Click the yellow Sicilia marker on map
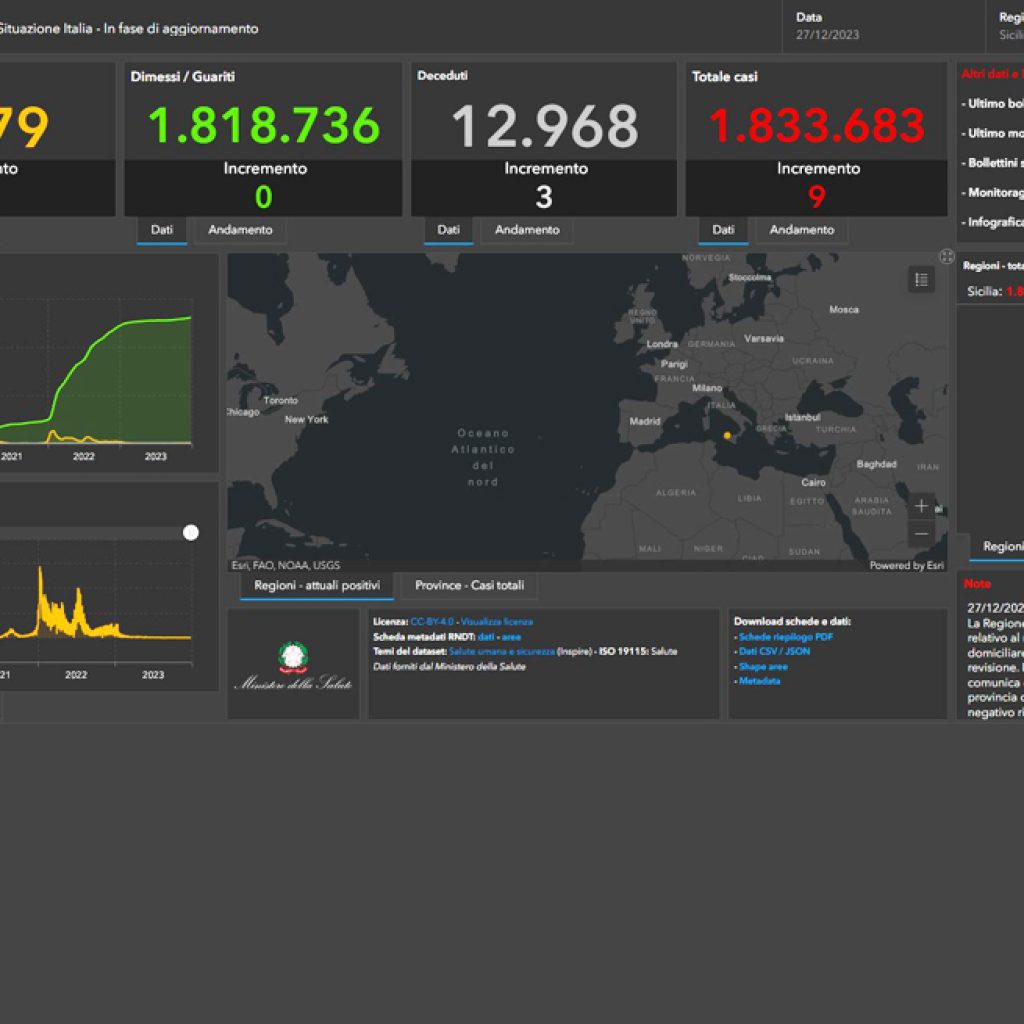The image size is (1024, 1024). click(x=727, y=435)
